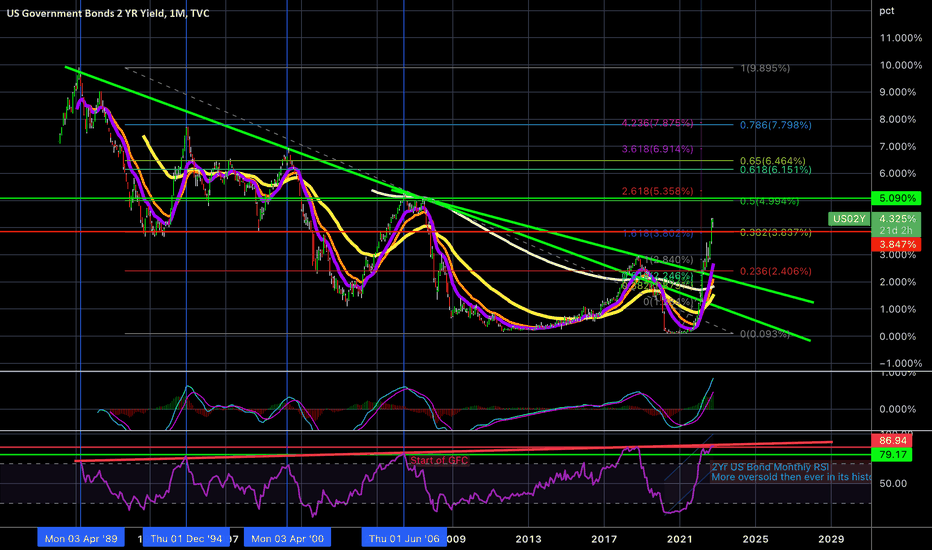The height and width of the screenshot is (550, 932).
Task: Click the 8.000% price axis label
Action: point(898,120)
